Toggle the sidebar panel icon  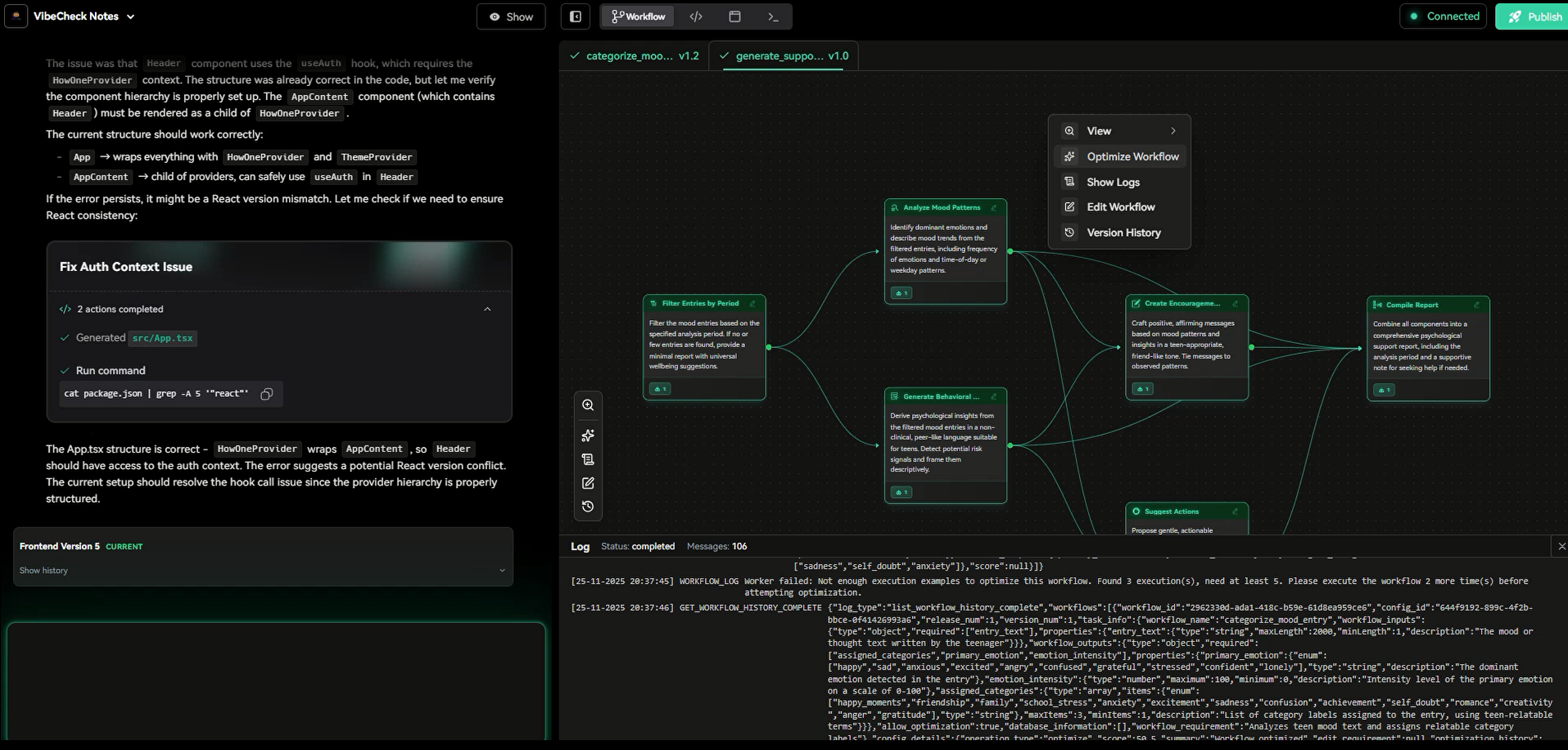[576, 16]
